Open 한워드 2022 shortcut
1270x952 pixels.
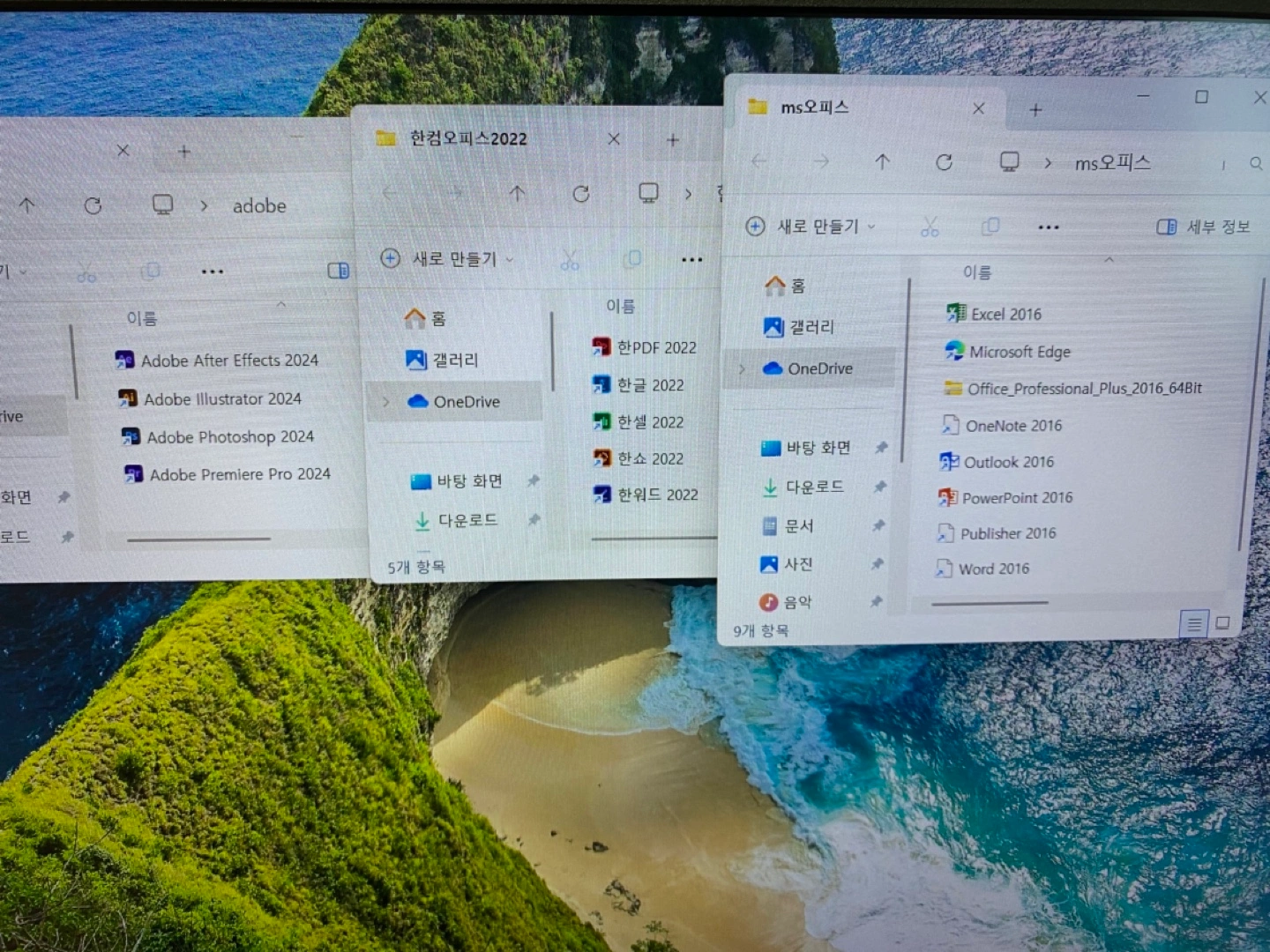[x=646, y=495]
